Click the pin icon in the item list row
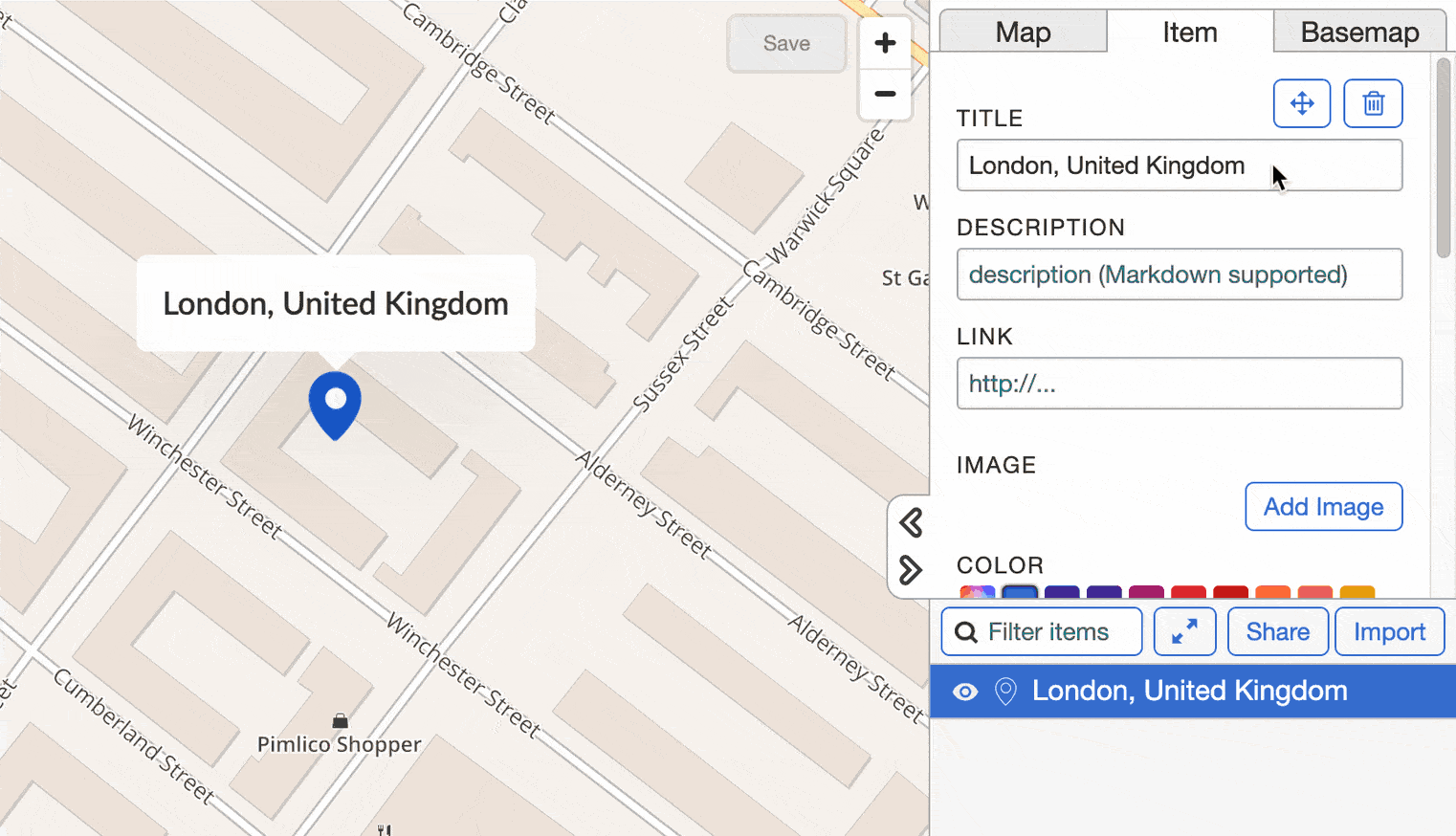This screenshot has width=1456, height=836. click(x=1005, y=691)
